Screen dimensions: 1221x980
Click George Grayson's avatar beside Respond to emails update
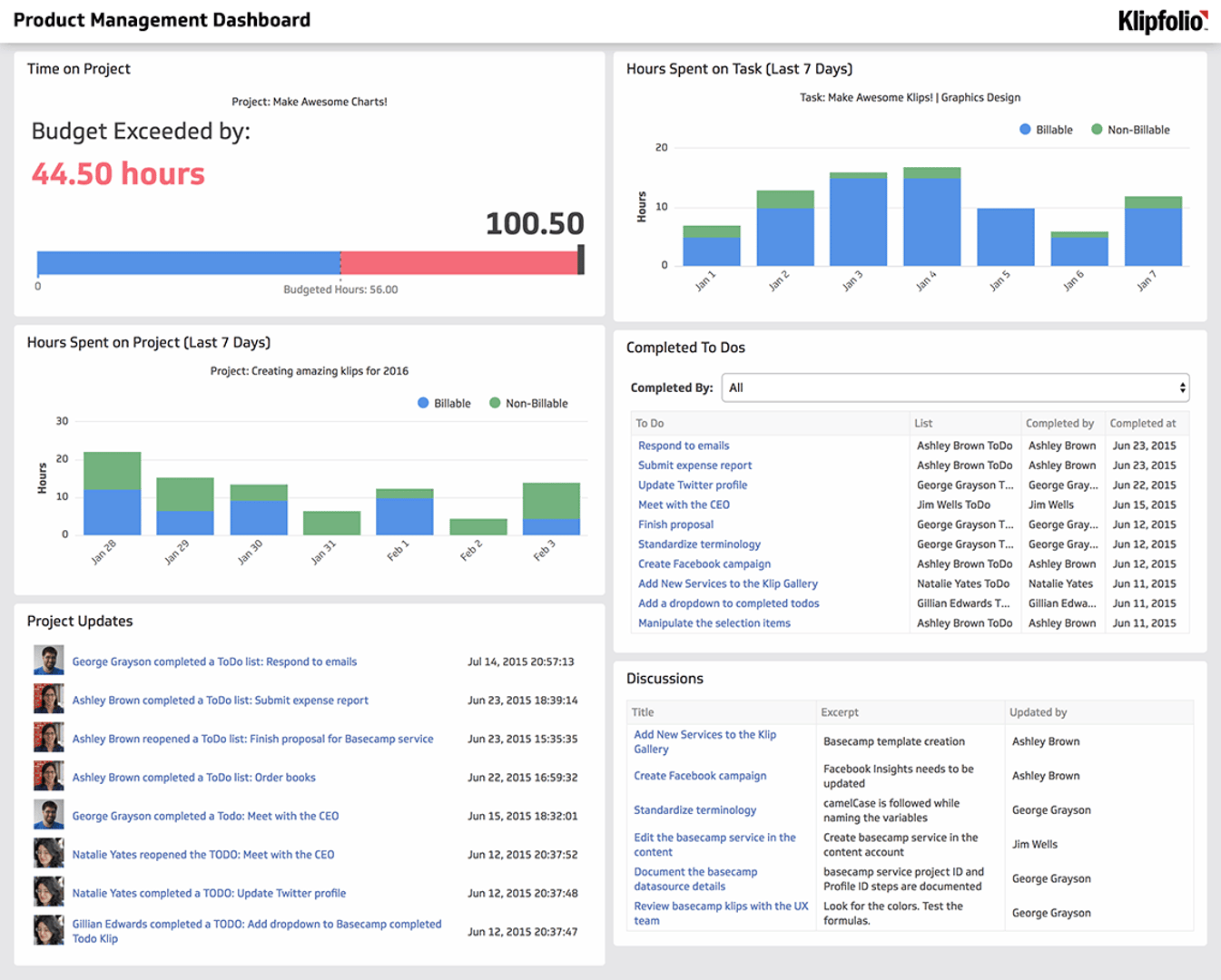coord(49,661)
